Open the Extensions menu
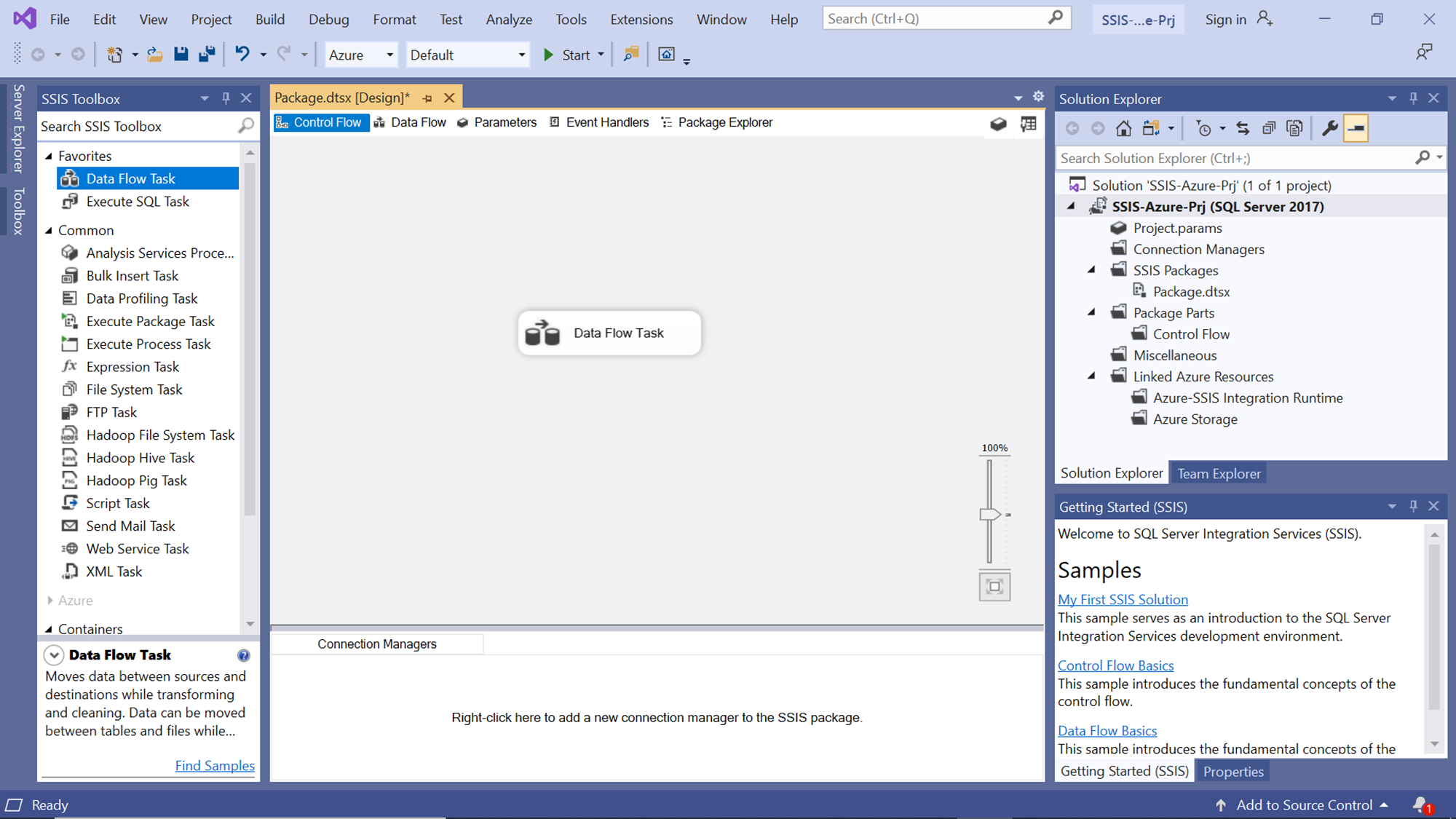This screenshot has height=819, width=1456. pyautogui.click(x=641, y=20)
